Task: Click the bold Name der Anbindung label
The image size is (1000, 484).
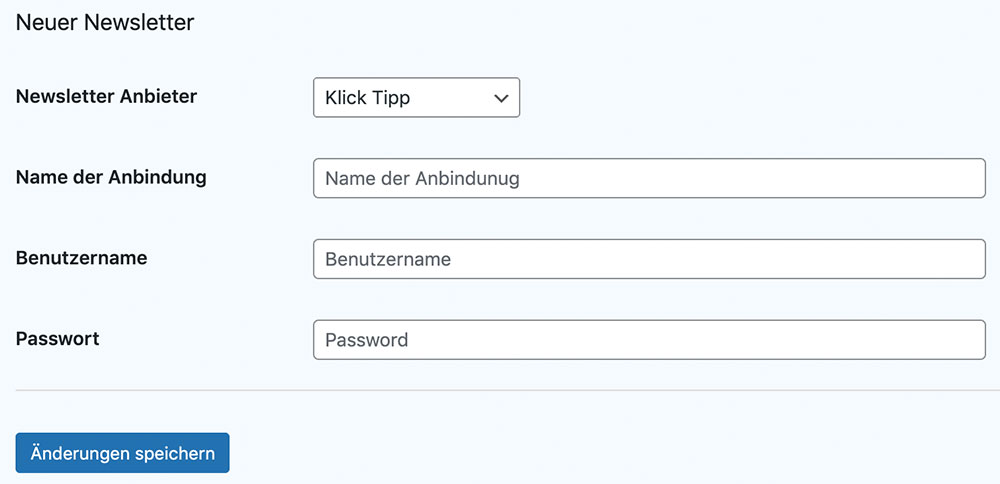Action: [x=111, y=177]
